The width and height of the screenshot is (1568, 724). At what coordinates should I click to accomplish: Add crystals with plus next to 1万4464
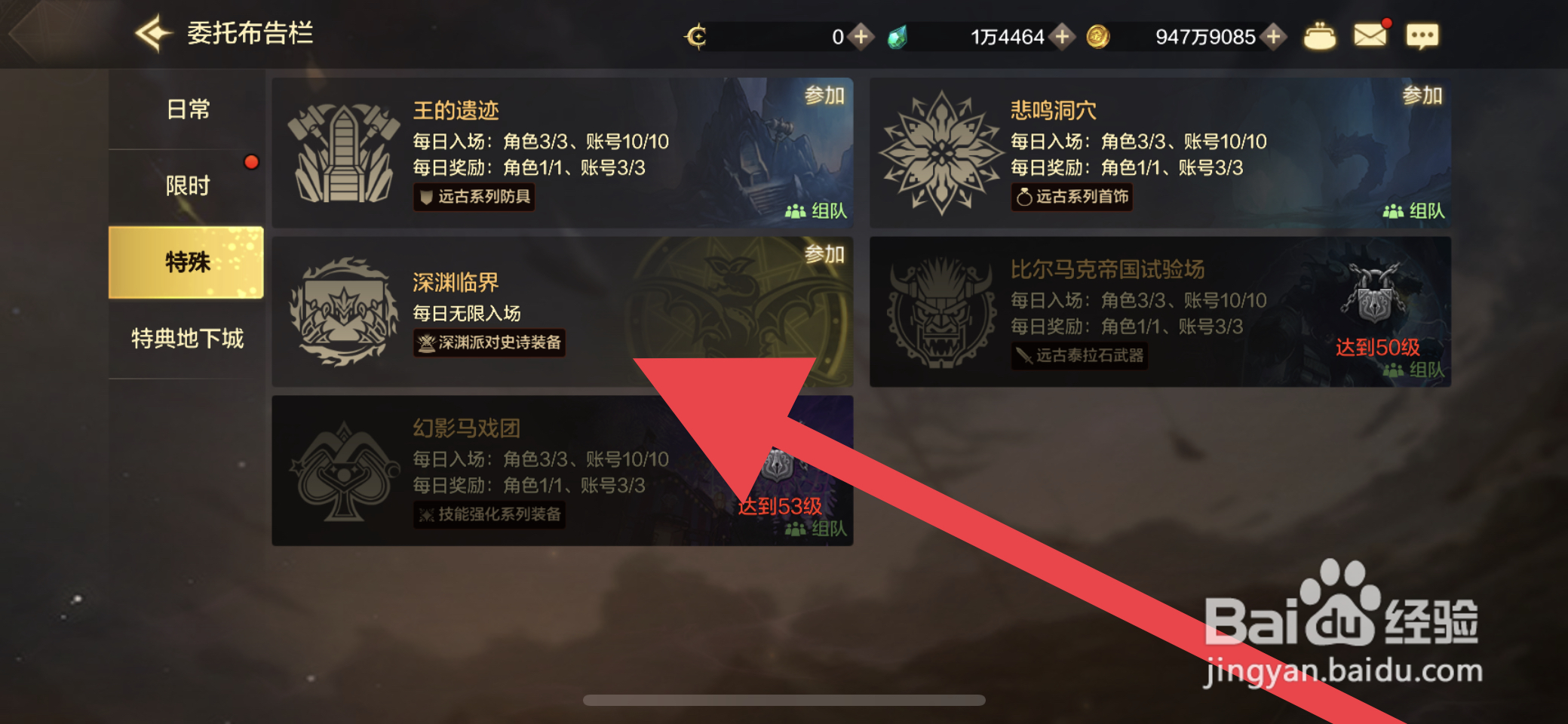(x=1062, y=36)
